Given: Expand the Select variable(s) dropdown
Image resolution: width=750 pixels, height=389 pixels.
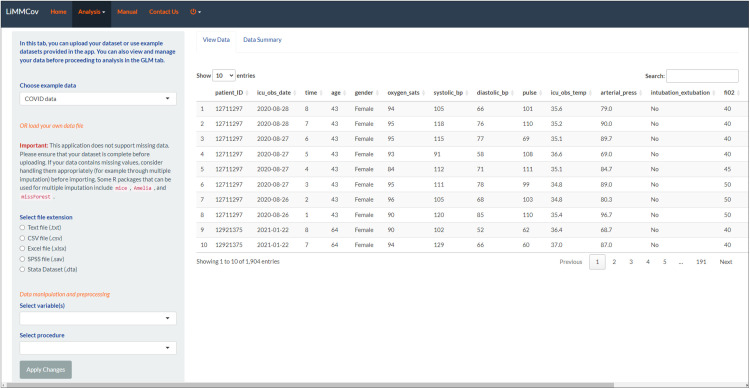Looking at the screenshot, I should (x=98, y=319).
